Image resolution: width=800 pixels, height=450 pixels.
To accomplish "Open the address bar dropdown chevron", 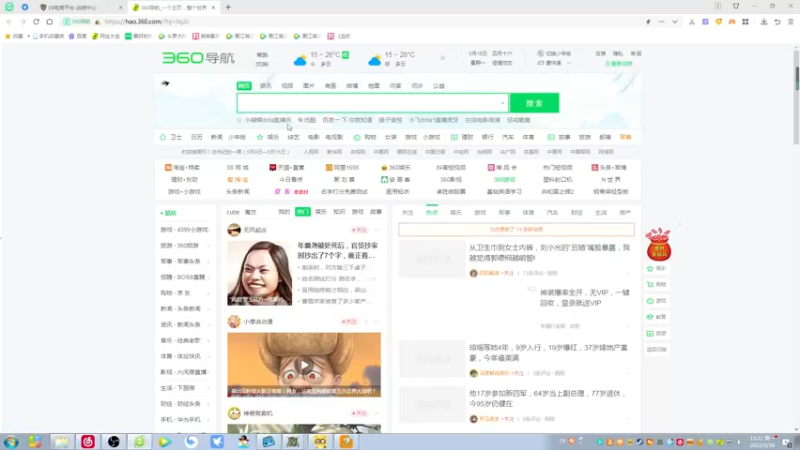I will [674, 22].
